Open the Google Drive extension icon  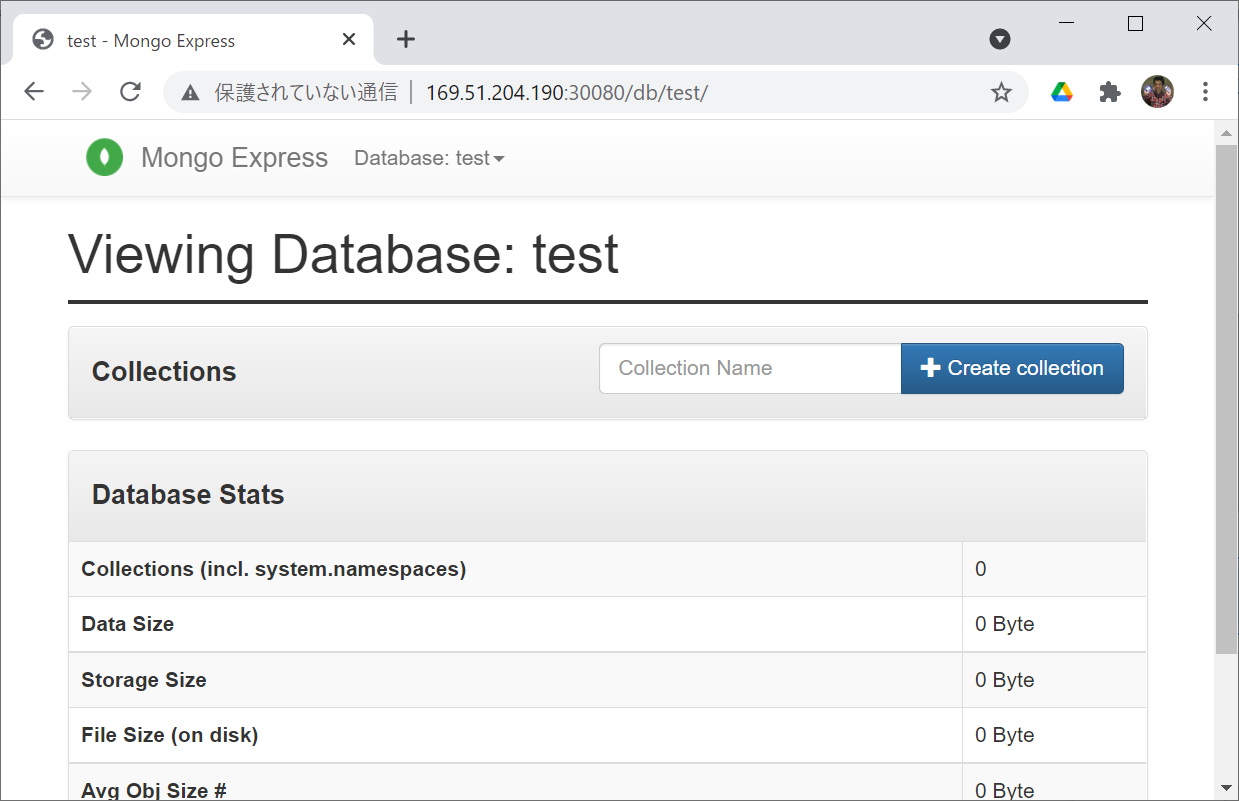1062,92
